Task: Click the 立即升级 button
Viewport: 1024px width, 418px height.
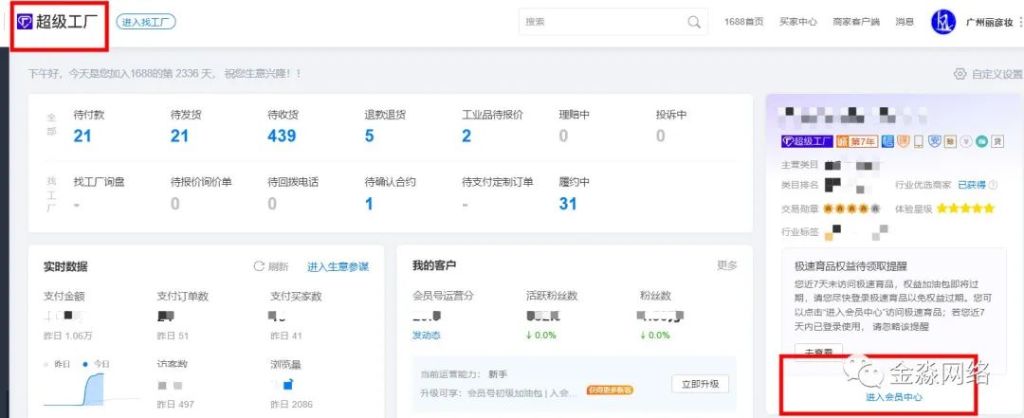Action: 700,384
